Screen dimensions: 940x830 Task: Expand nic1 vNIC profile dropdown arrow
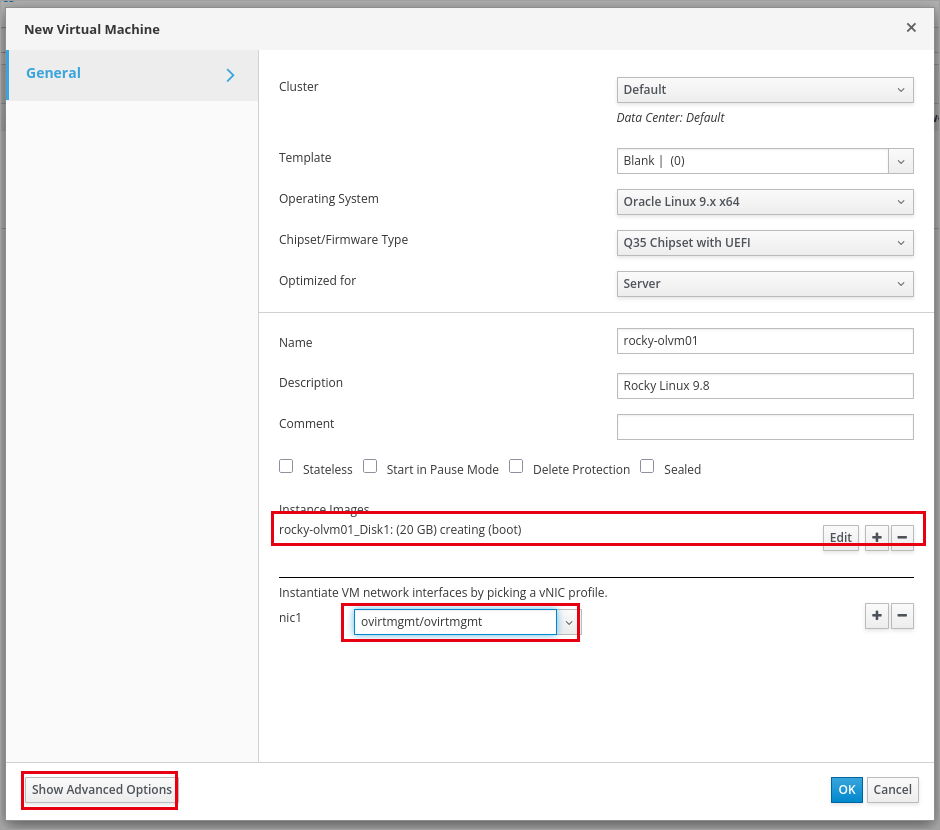569,622
